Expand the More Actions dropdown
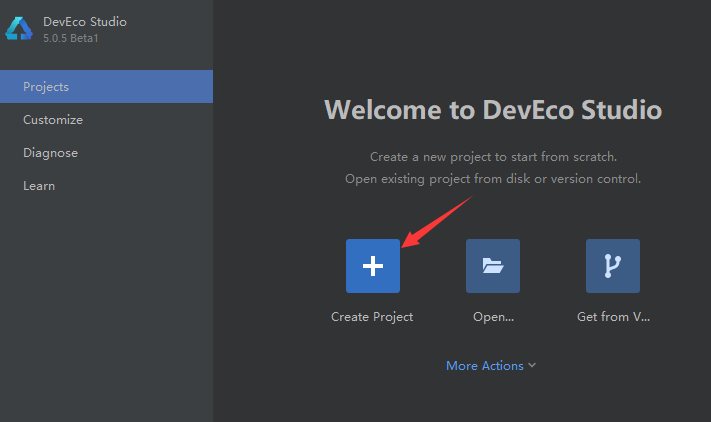This screenshot has width=711, height=422. (x=491, y=366)
